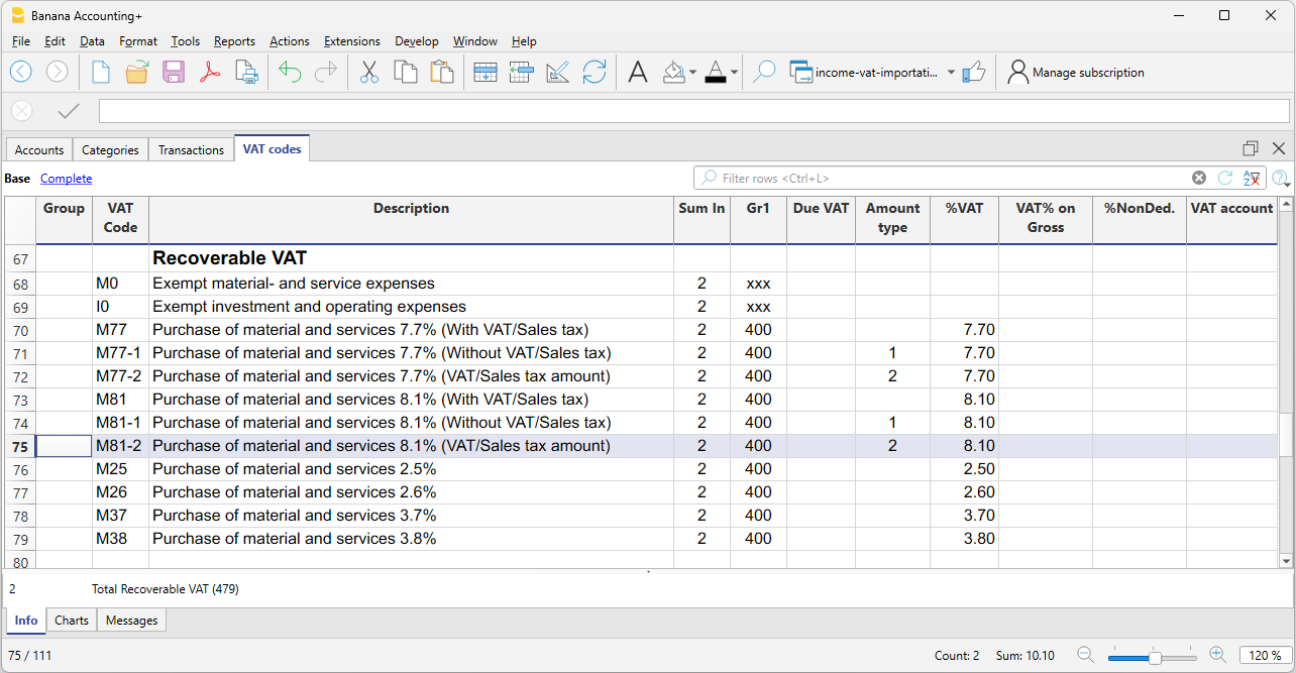Click the insert rows toolbar icon
The height and width of the screenshot is (673, 1296).
pyautogui.click(x=485, y=72)
